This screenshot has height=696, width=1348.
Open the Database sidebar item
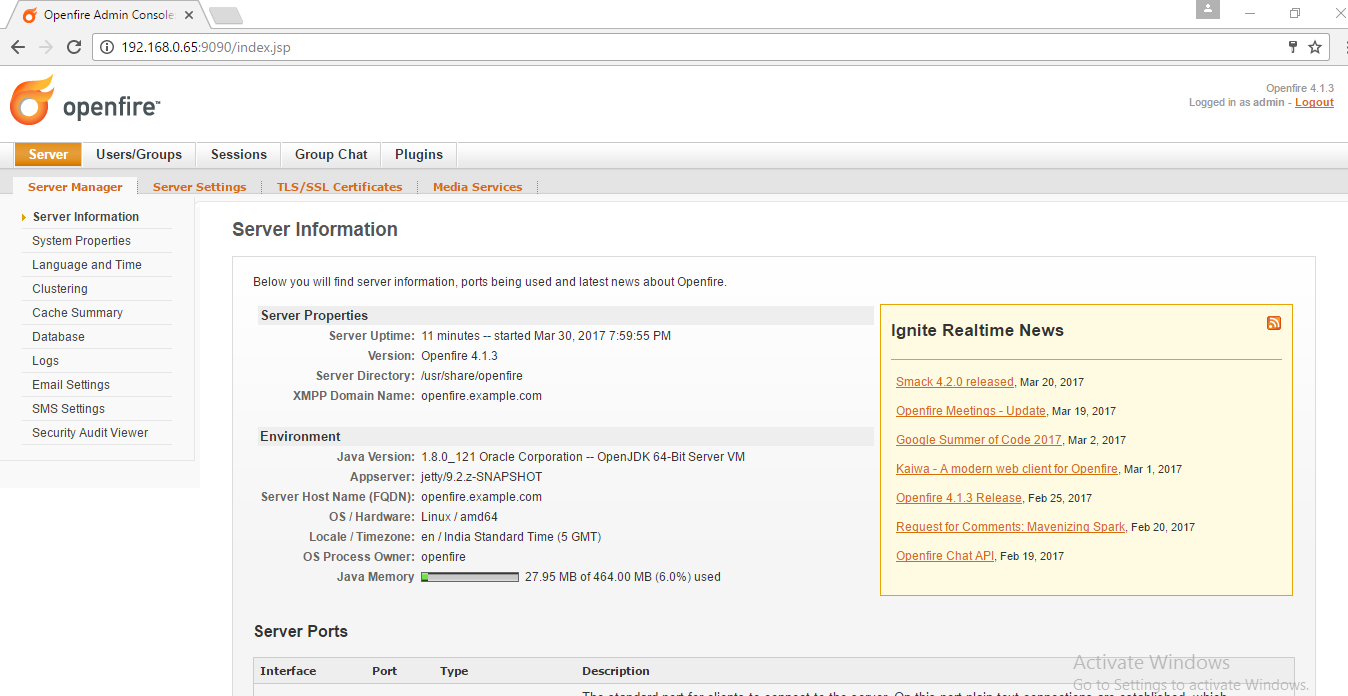[58, 337]
